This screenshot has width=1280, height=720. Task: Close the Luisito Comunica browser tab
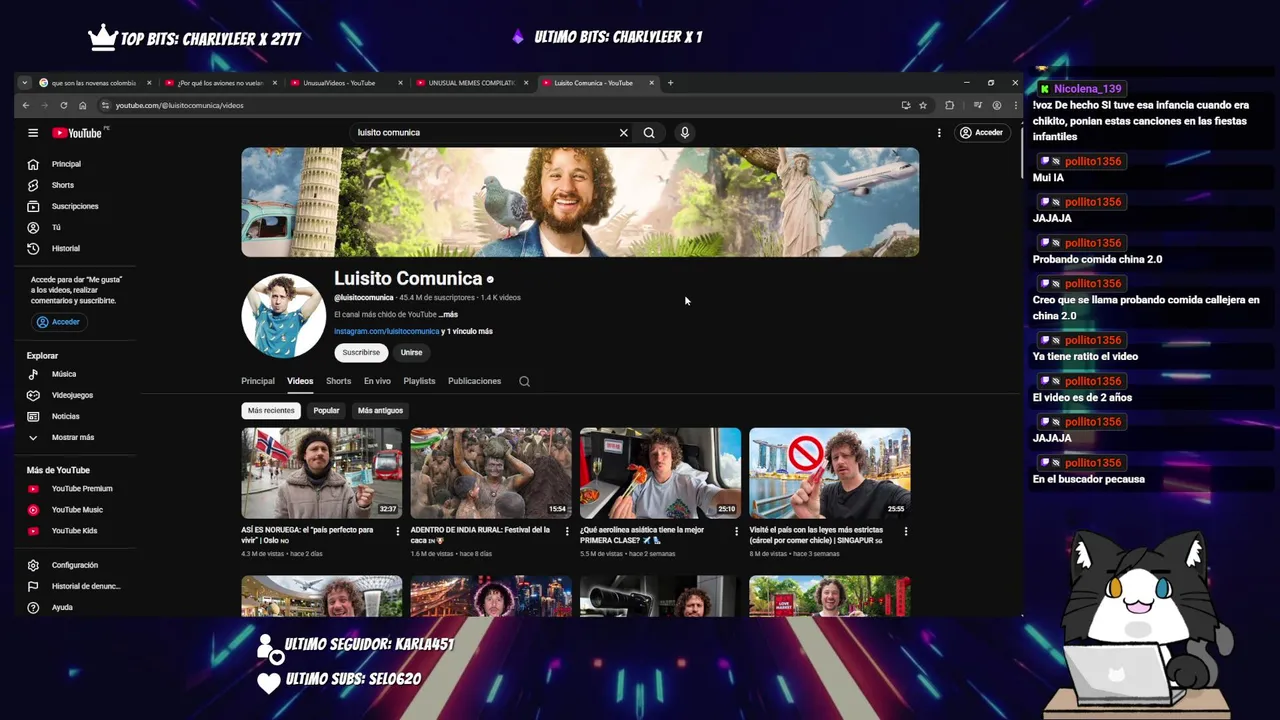[652, 83]
